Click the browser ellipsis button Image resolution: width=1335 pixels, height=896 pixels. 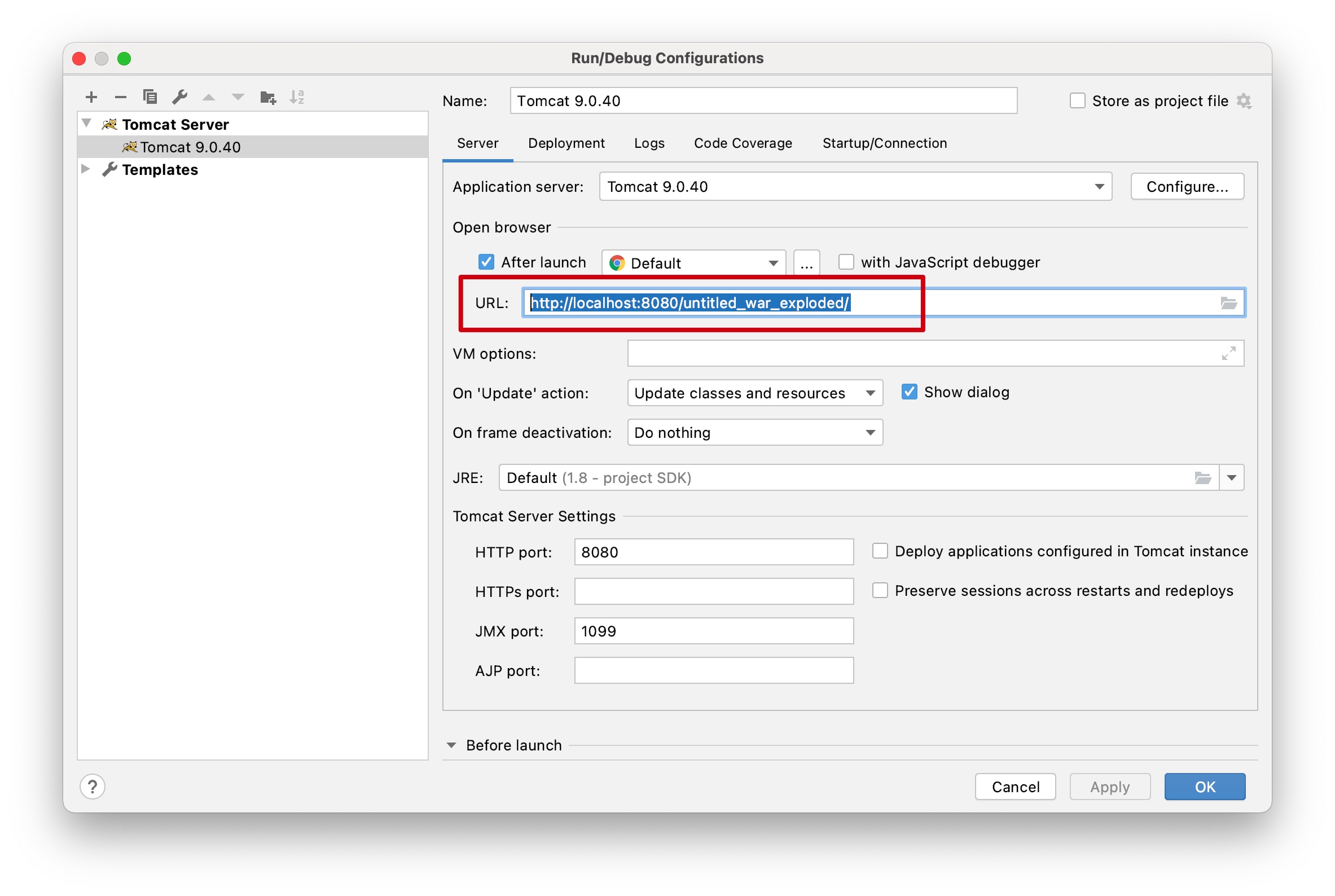(x=806, y=263)
